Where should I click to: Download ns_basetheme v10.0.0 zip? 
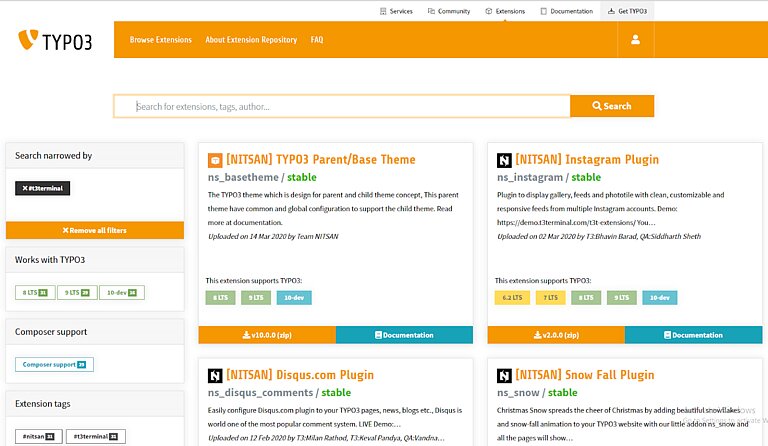tap(267, 335)
